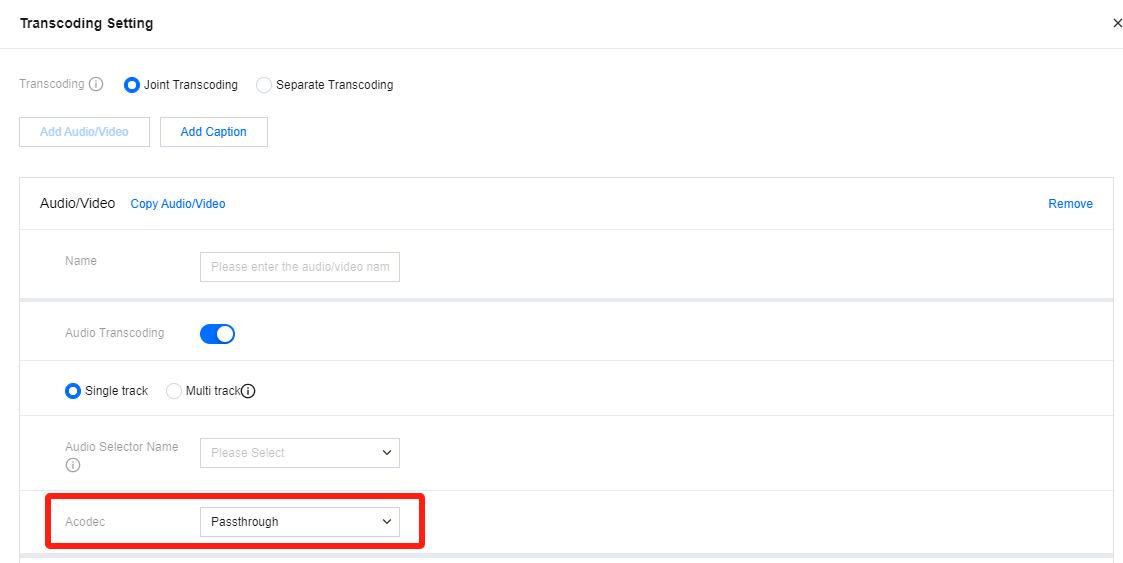
Task: Choose the Multi track option
Action: point(174,391)
